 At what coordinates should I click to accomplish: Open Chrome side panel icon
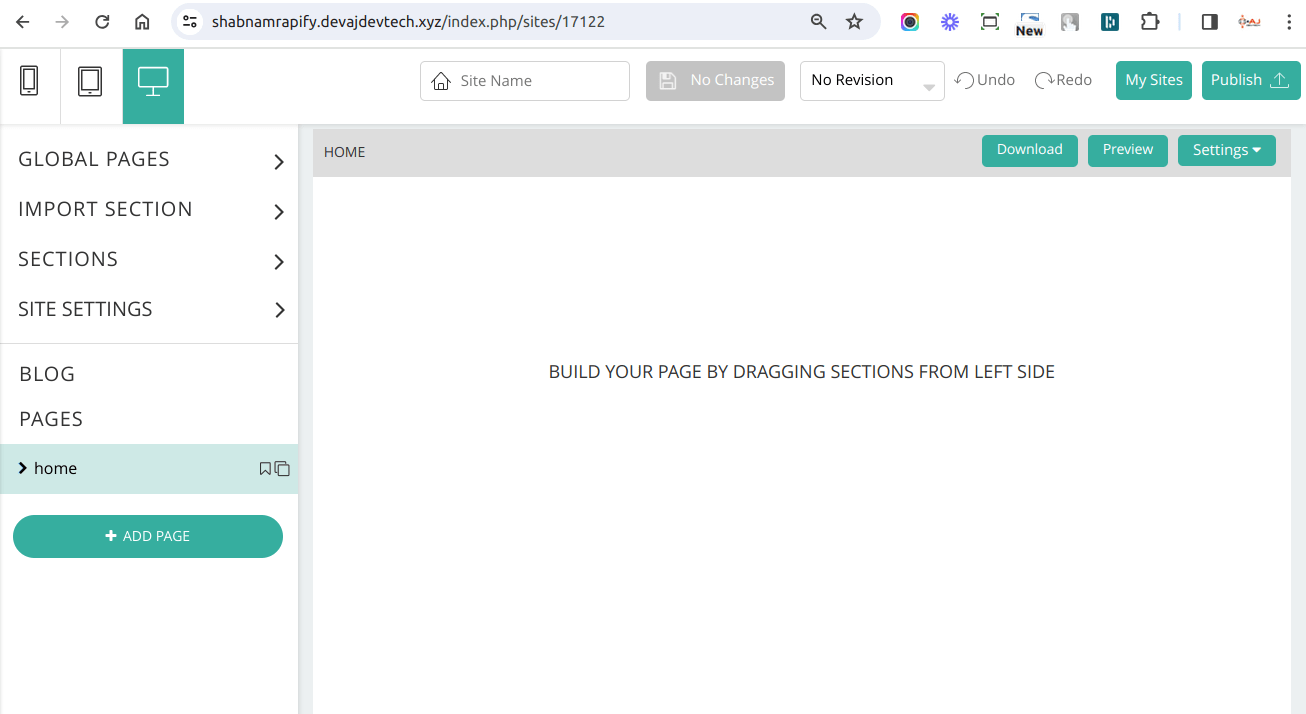coord(1209,21)
